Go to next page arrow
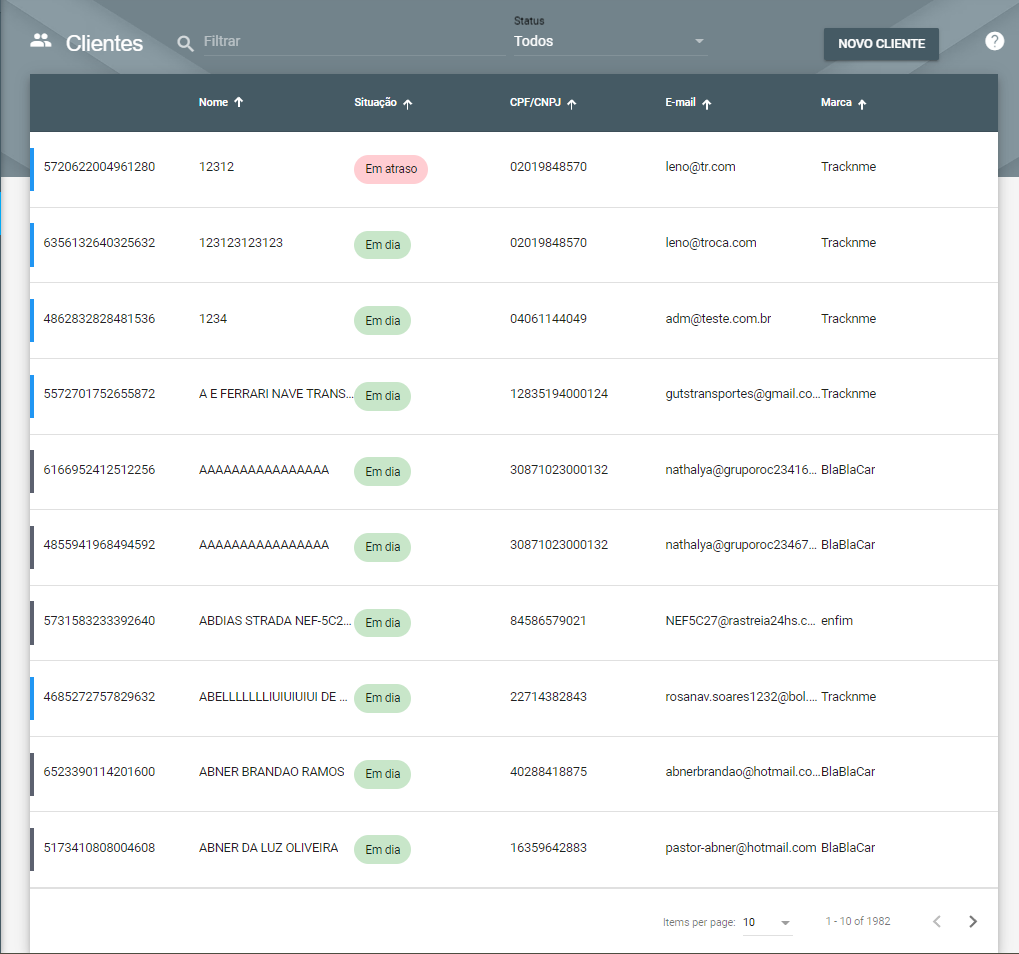Viewport: 1019px width, 954px height. (x=973, y=922)
